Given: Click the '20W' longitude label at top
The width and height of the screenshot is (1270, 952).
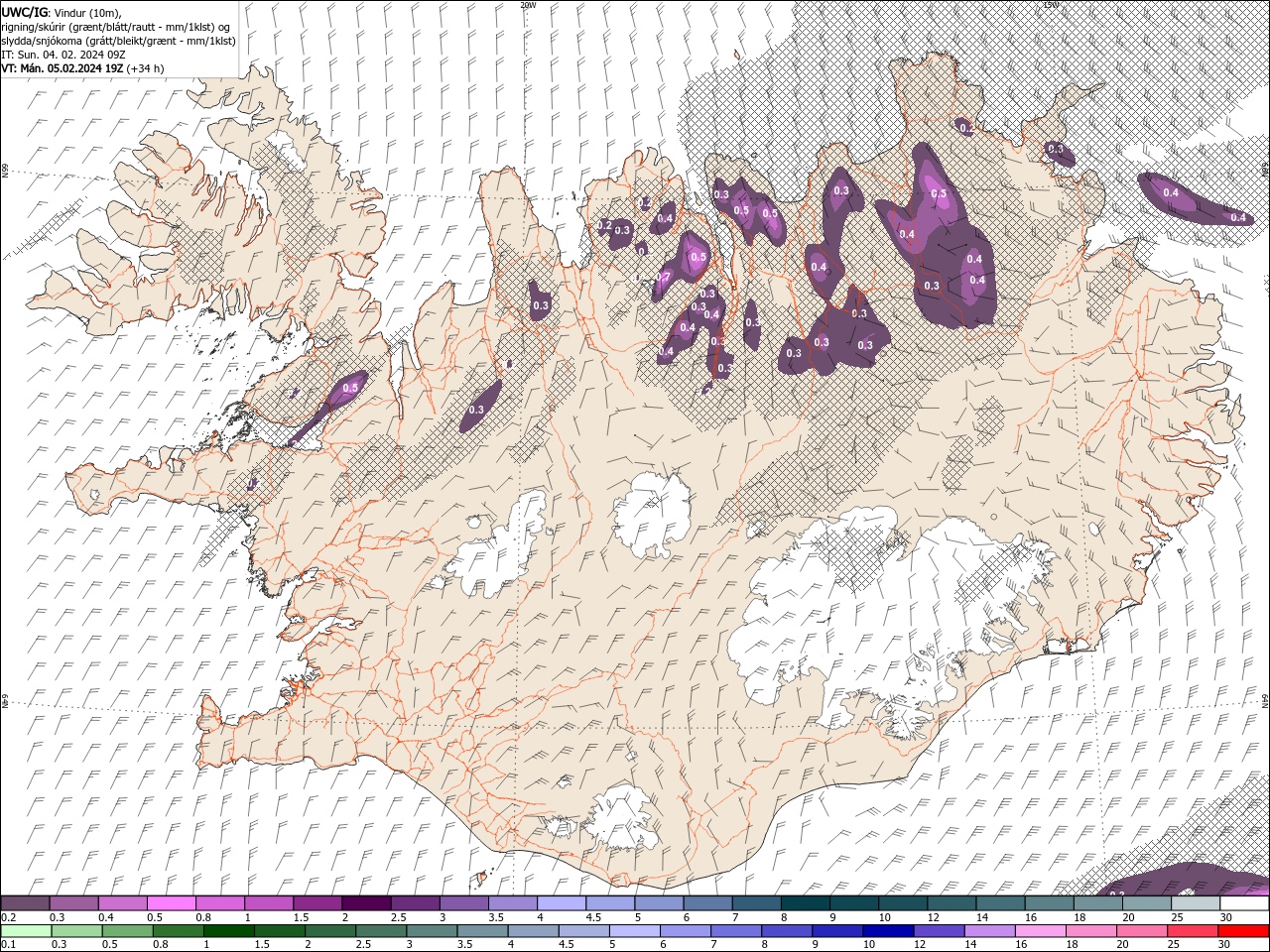Looking at the screenshot, I should point(528,5).
